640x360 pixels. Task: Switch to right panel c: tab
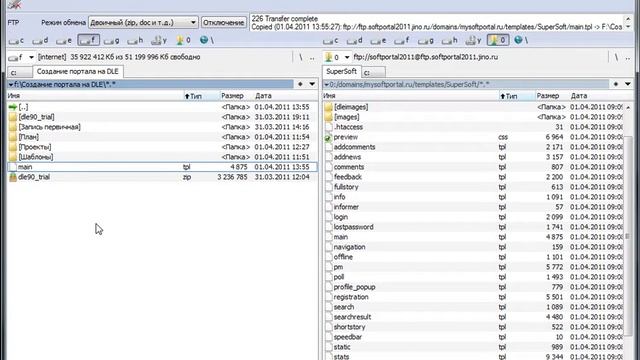pos(373,72)
